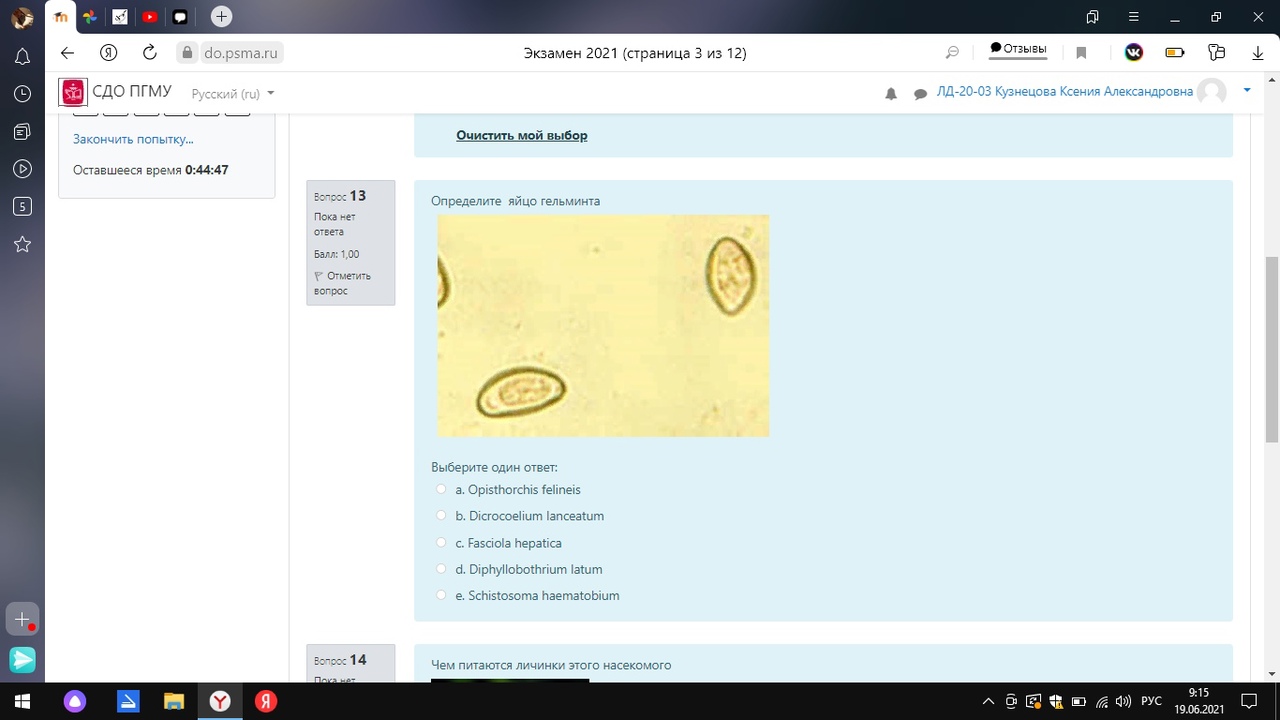Image resolution: width=1280 pixels, height=720 pixels.
Task: Switch to the YouTube tab
Action: [x=149, y=16]
